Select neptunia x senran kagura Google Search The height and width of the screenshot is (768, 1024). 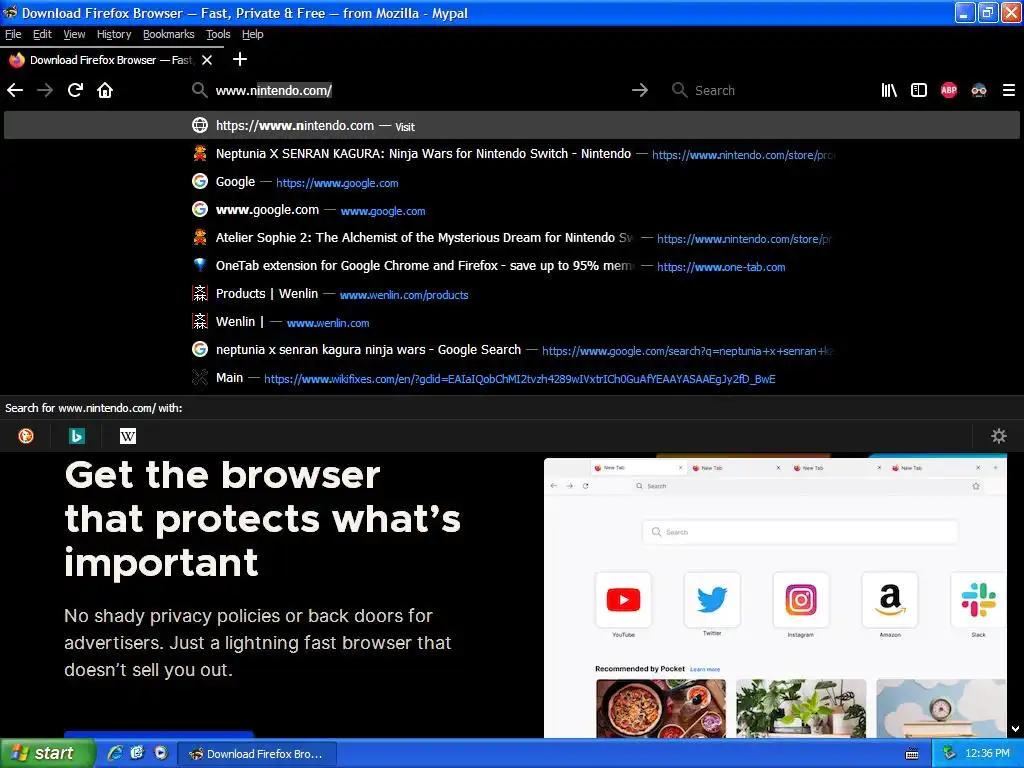511,350
